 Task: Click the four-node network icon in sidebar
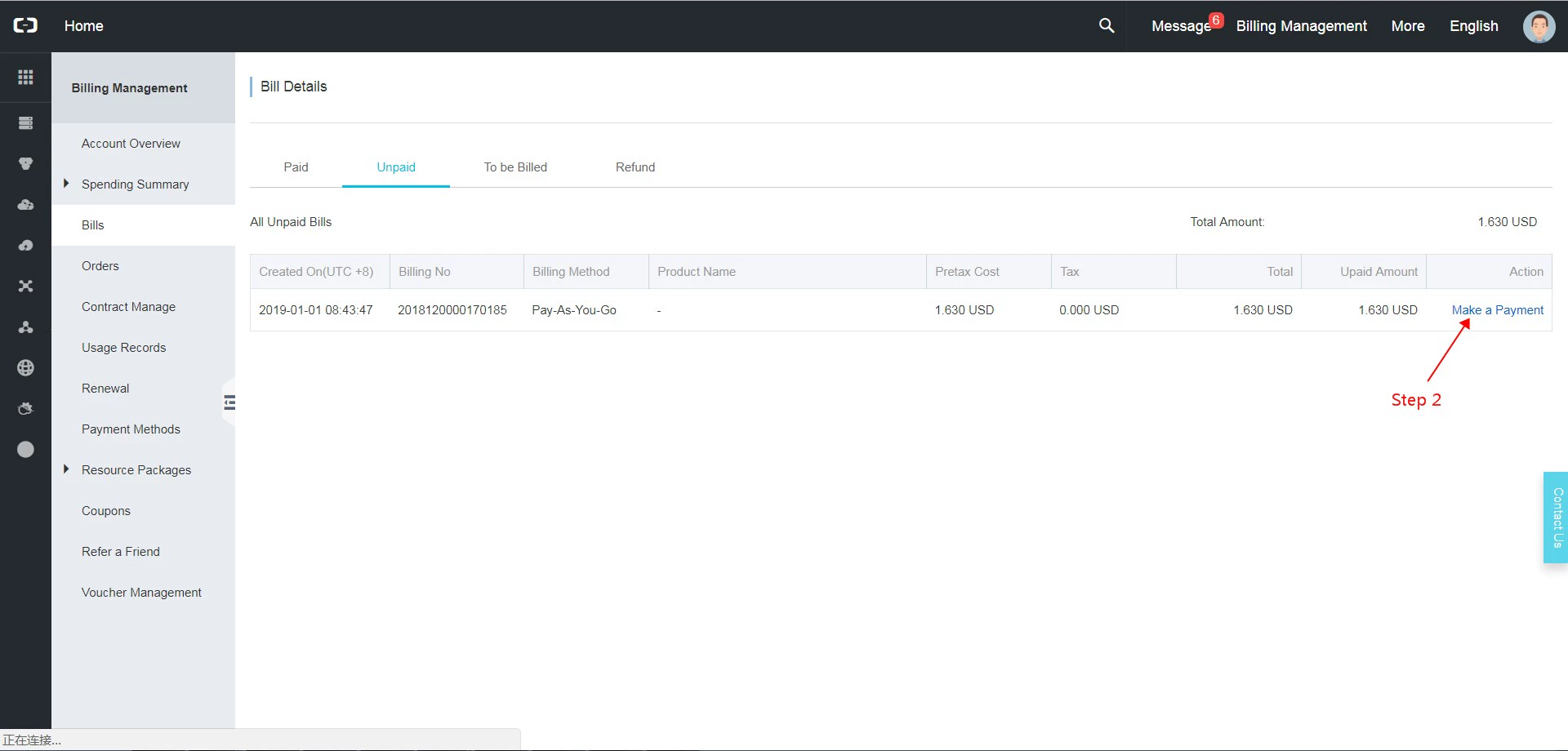(25, 287)
